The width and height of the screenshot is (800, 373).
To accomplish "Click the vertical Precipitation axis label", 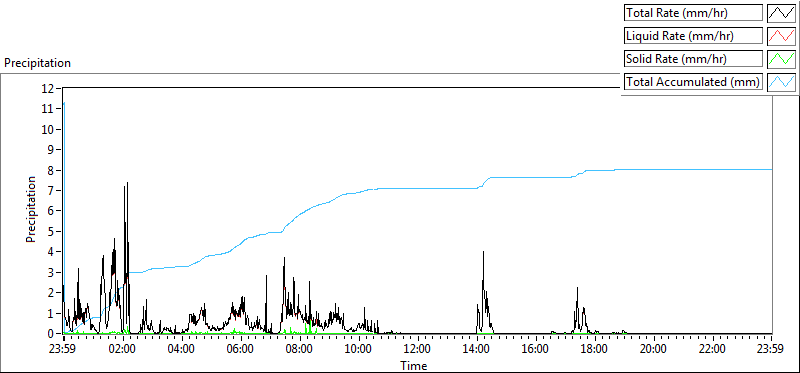I will point(31,209).
